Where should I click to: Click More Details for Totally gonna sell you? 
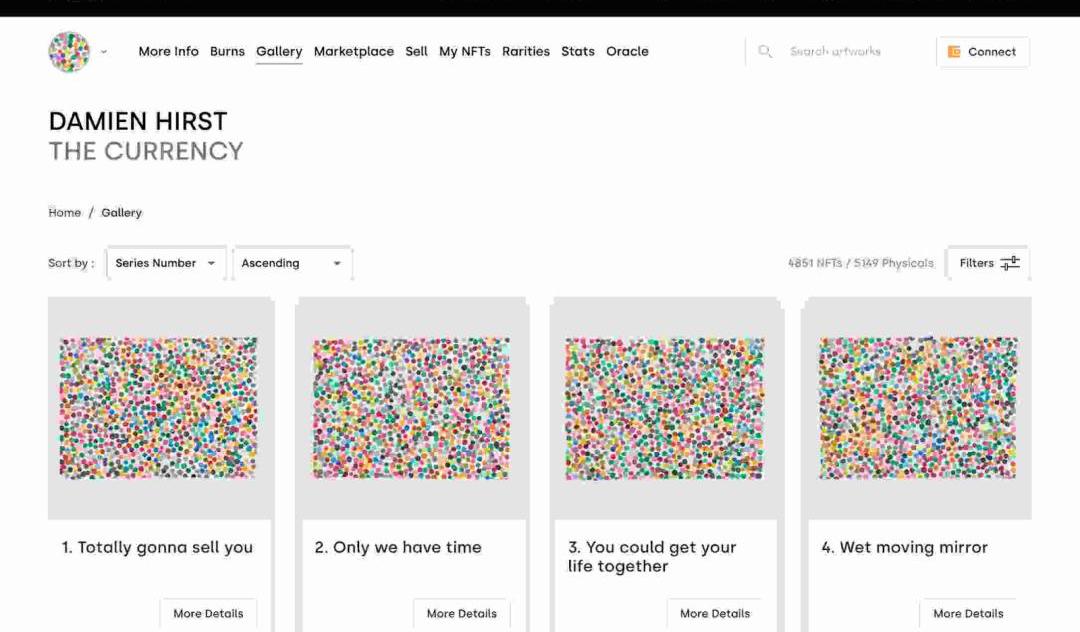point(208,613)
